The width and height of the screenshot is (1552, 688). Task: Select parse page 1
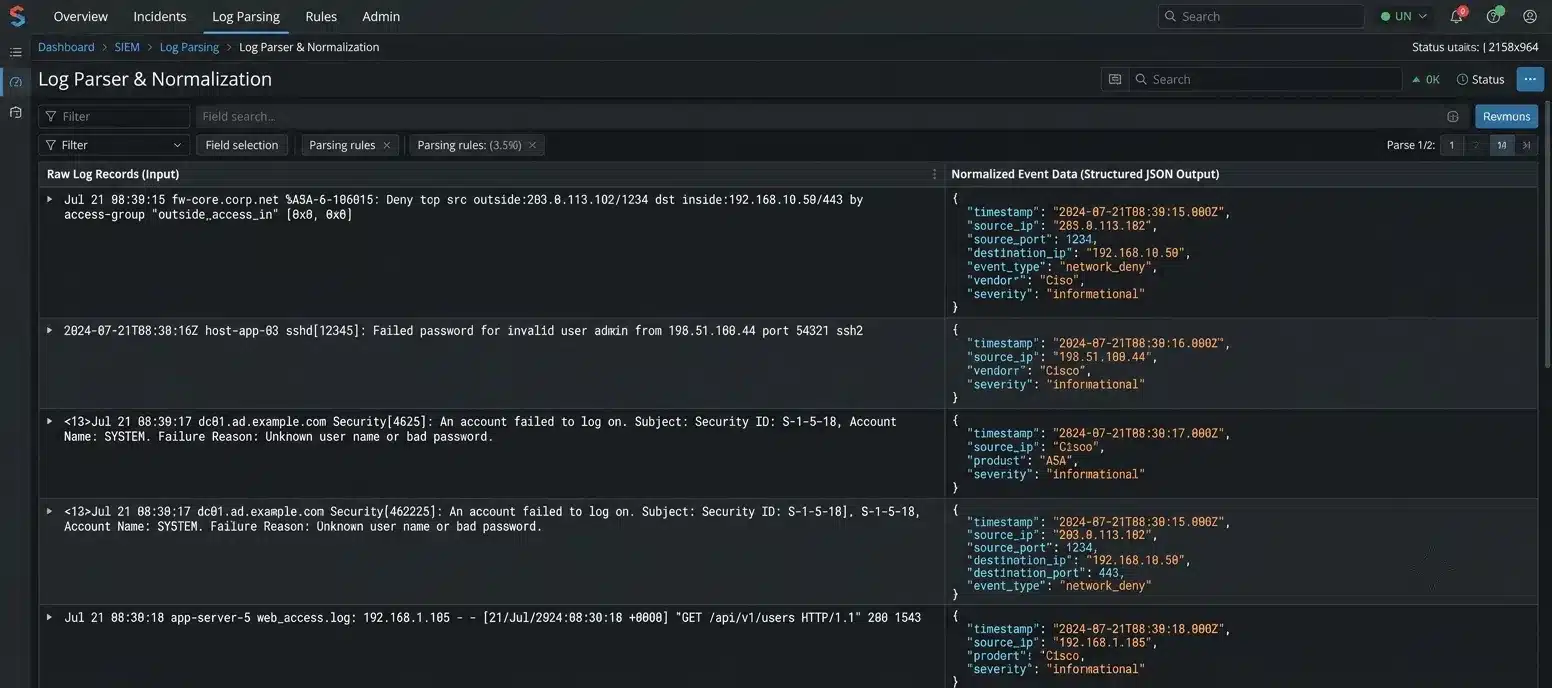point(1452,145)
